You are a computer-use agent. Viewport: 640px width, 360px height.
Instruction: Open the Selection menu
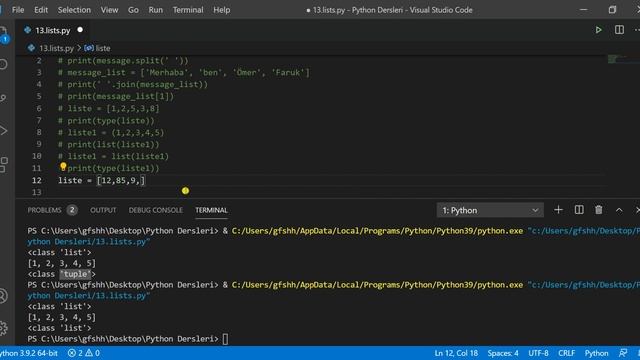pos(74,10)
